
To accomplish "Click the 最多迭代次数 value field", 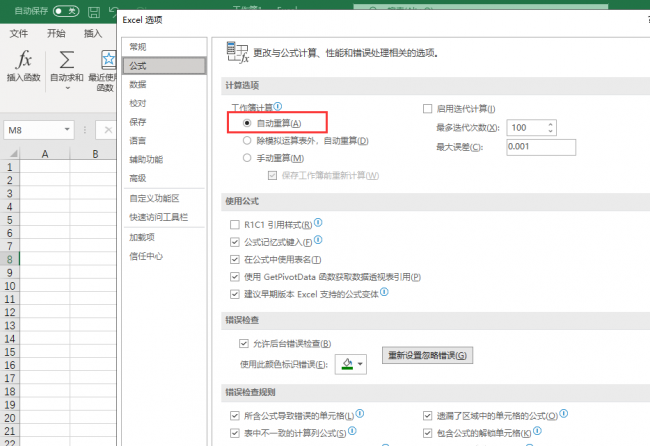I will coord(526,128).
